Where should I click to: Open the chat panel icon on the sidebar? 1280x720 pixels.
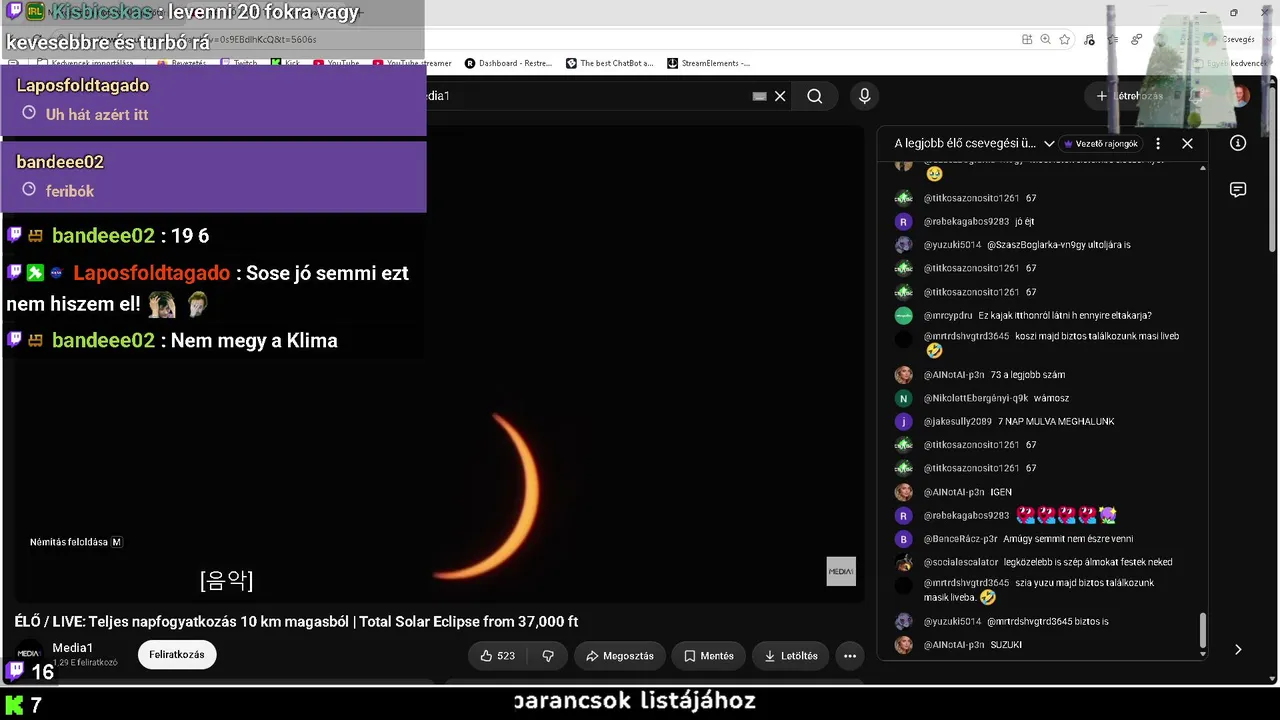[x=1238, y=190]
